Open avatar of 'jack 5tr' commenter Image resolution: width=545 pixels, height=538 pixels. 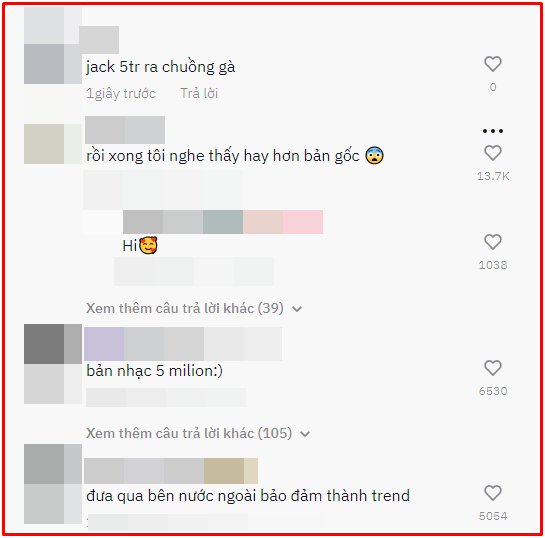click(53, 45)
